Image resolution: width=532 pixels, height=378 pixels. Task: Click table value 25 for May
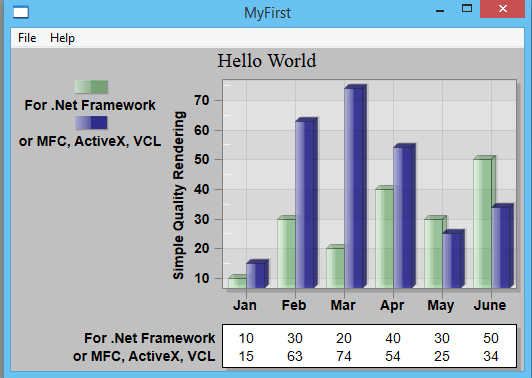pos(441,356)
